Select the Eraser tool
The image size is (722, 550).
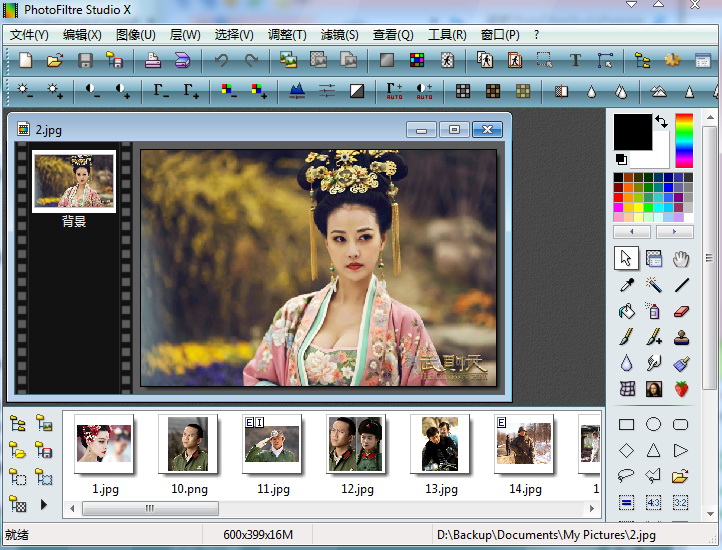coord(681,311)
